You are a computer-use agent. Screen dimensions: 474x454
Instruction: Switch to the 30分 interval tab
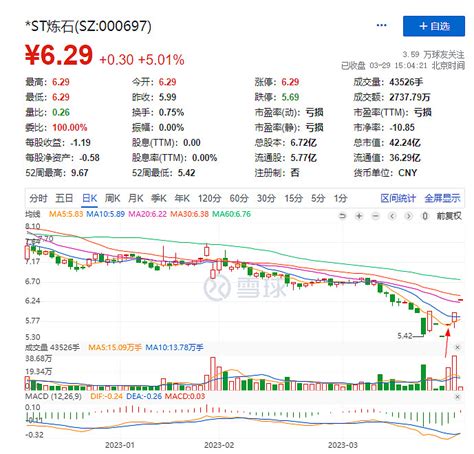pyautogui.click(x=266, y=198)
